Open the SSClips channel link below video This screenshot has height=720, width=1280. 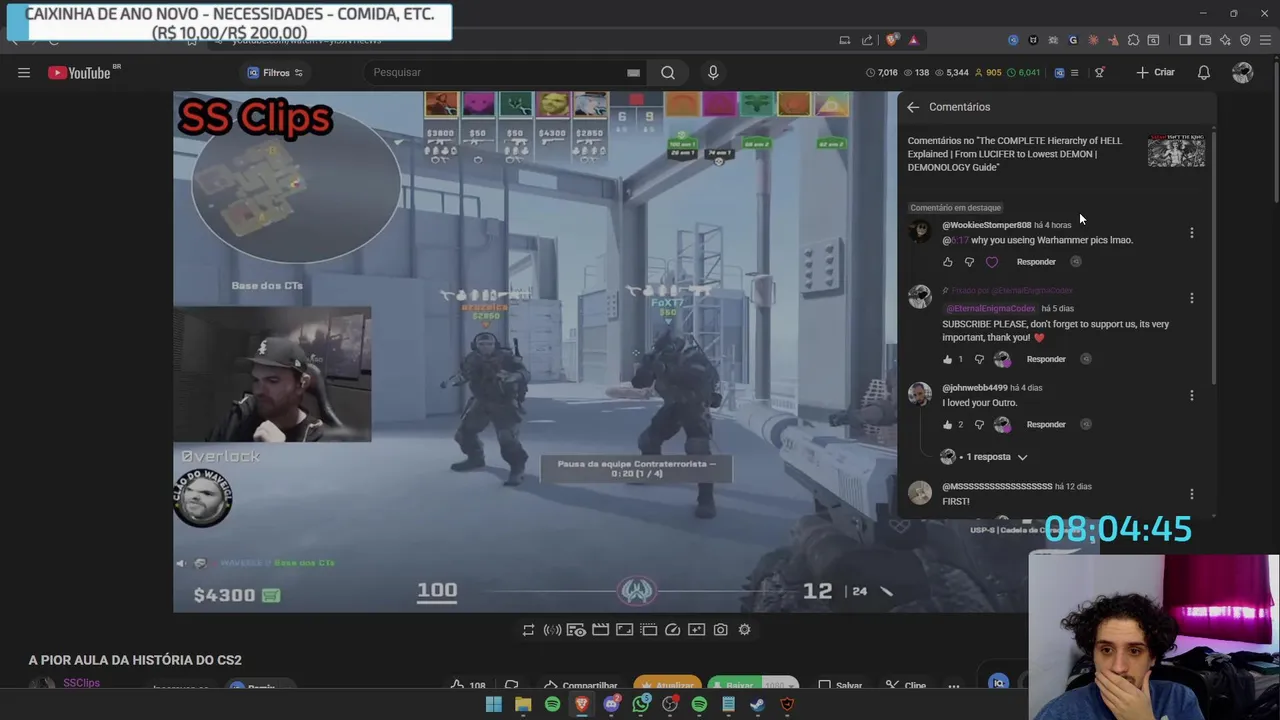tap(81, 683)
